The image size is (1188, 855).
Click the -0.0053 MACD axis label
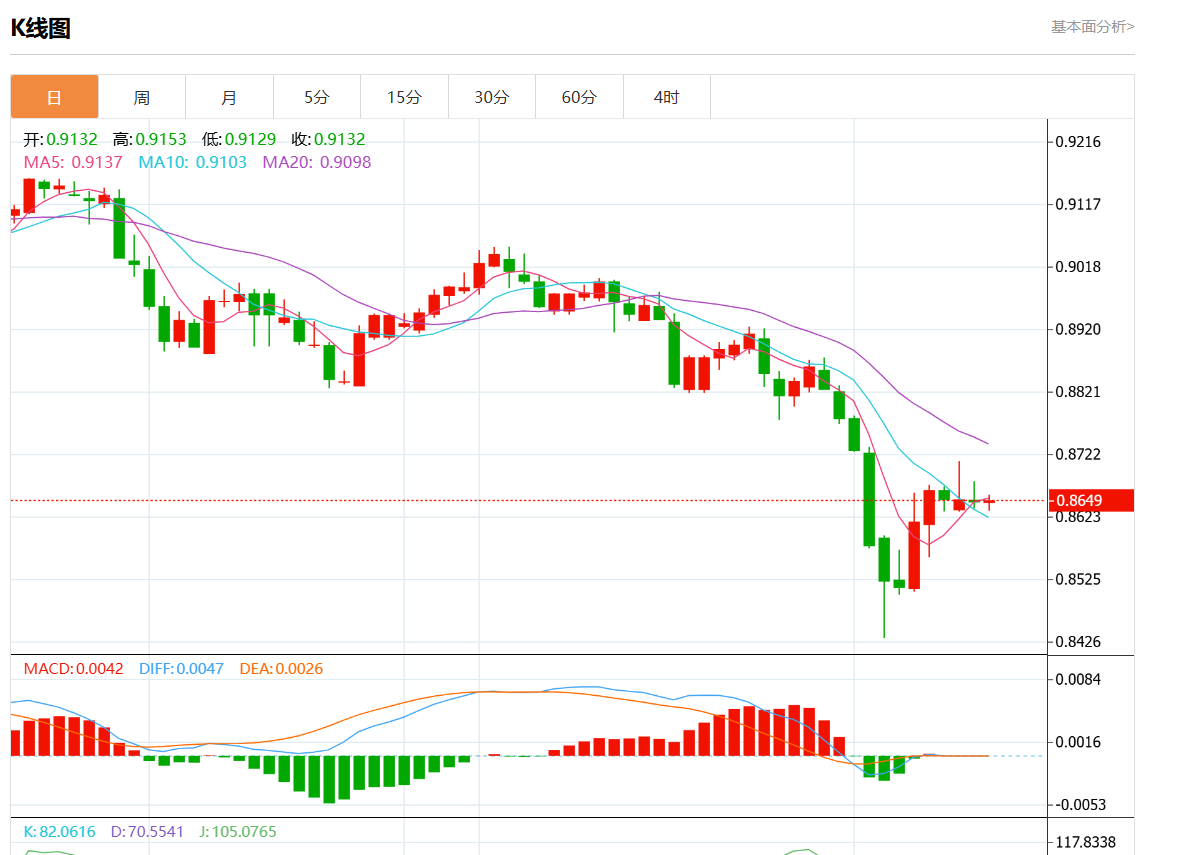tap(1080, 805)
